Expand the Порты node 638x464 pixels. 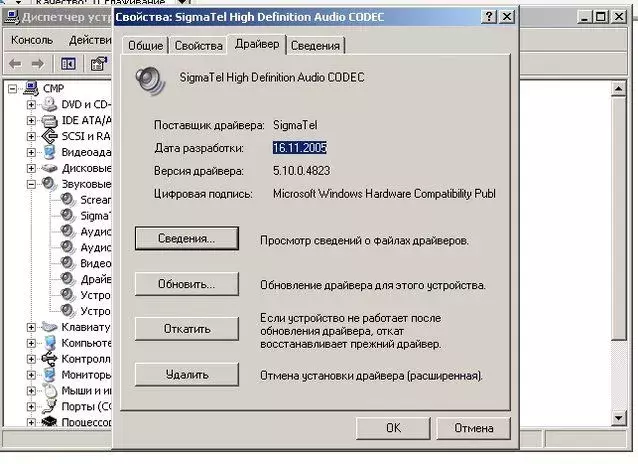(31, 406)
